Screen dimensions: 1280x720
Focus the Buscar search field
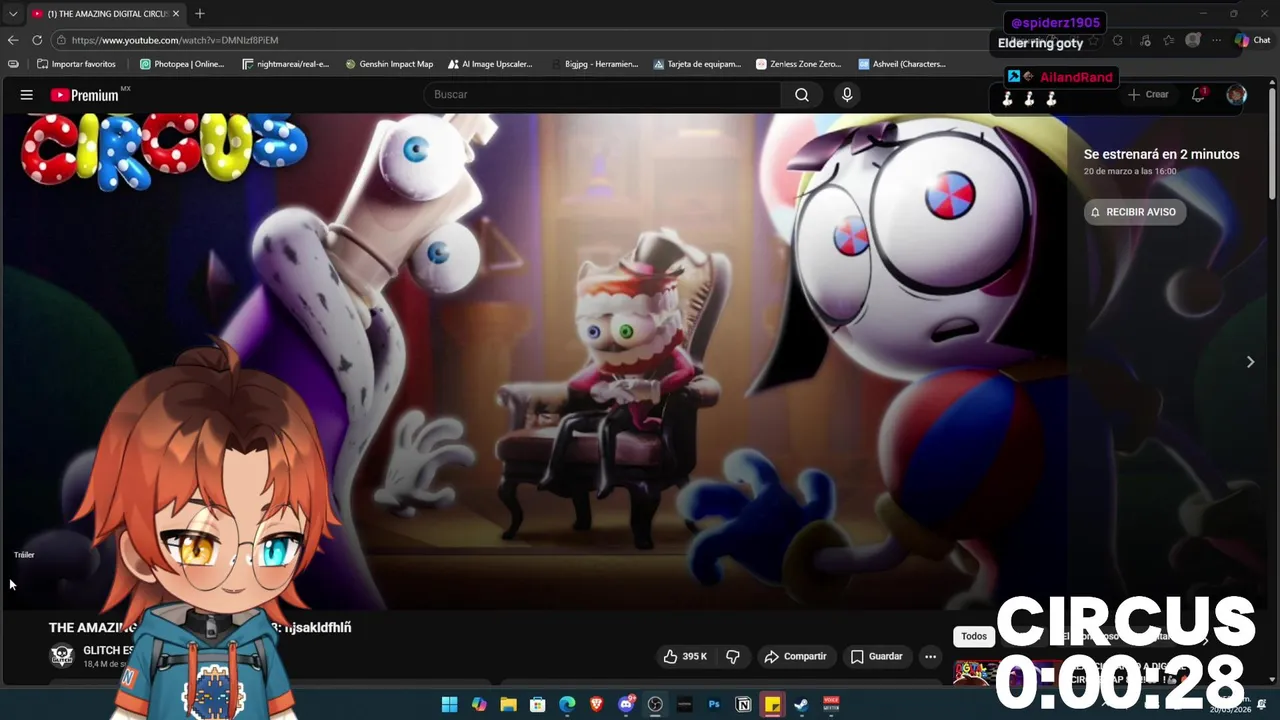(x=604, y=95)
